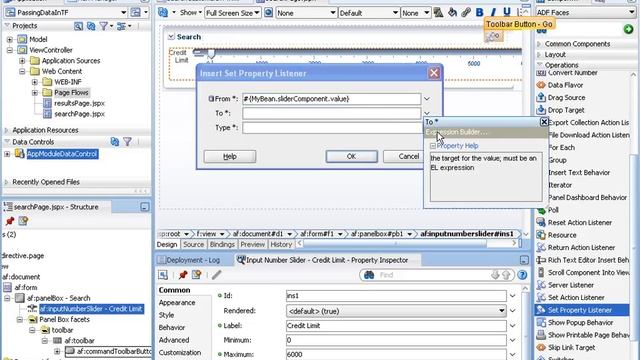Expand Application Sources folder

pos(22,61)
